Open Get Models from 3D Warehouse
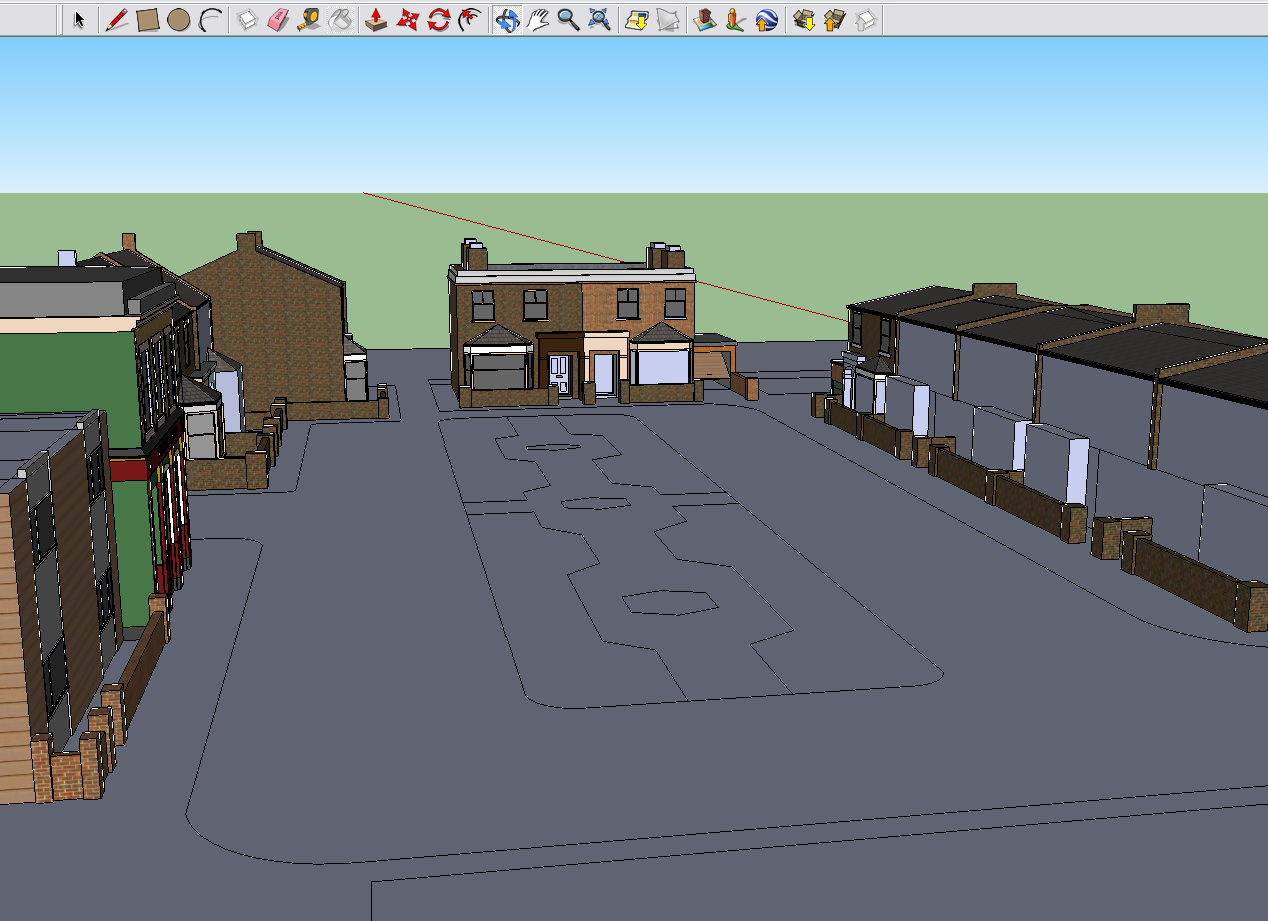The height and width of the screenshot is (921, 1268). 803,19
